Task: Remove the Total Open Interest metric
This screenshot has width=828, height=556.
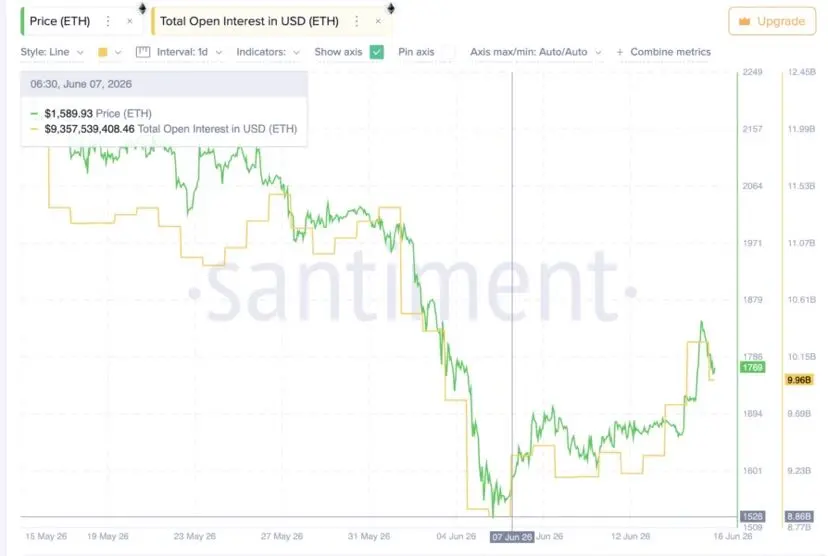Action: pyautogui.click(x=378, y=21)
